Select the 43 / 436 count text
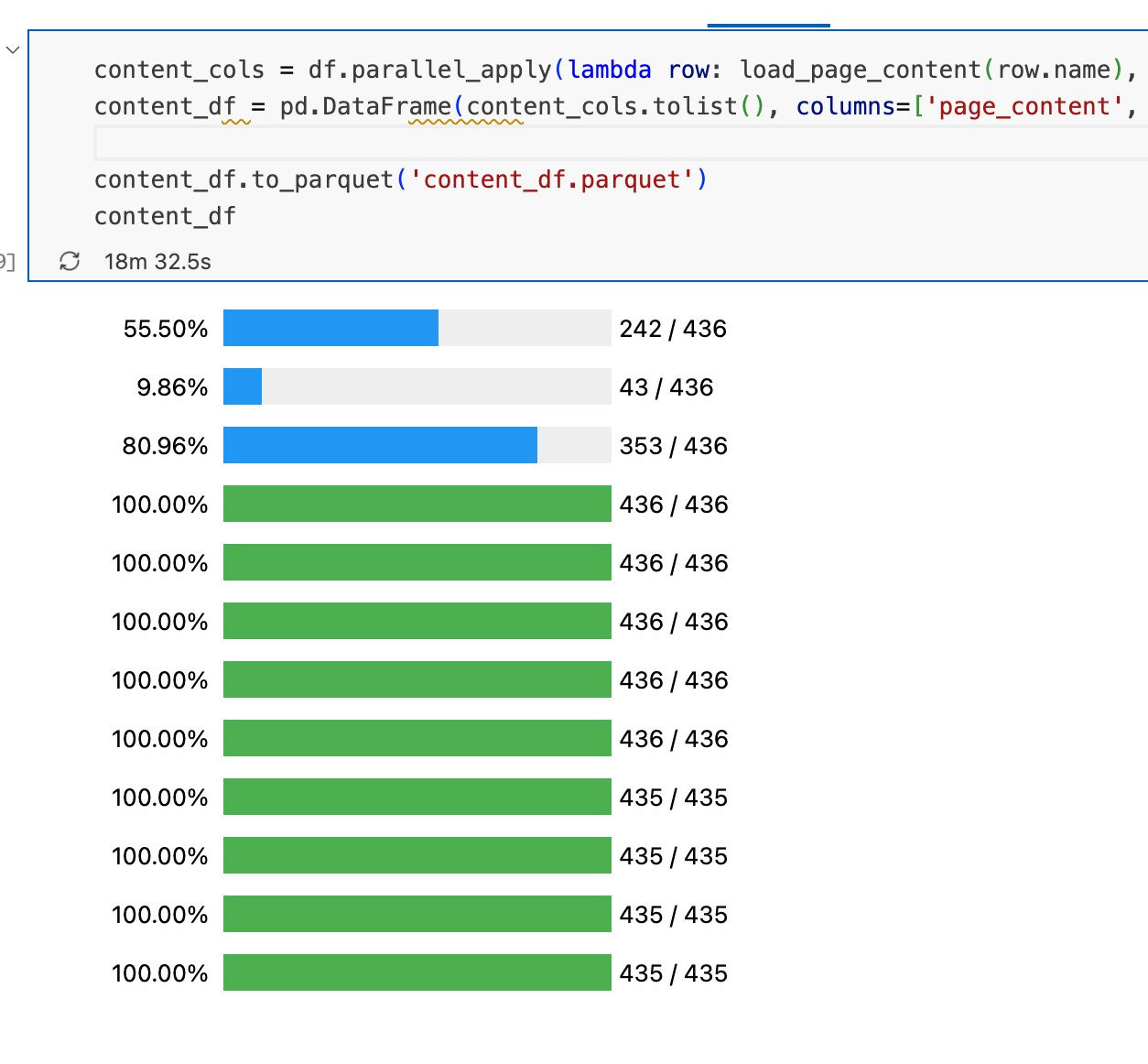This screenshot has height=1064, width=1148. click(666, 387)
